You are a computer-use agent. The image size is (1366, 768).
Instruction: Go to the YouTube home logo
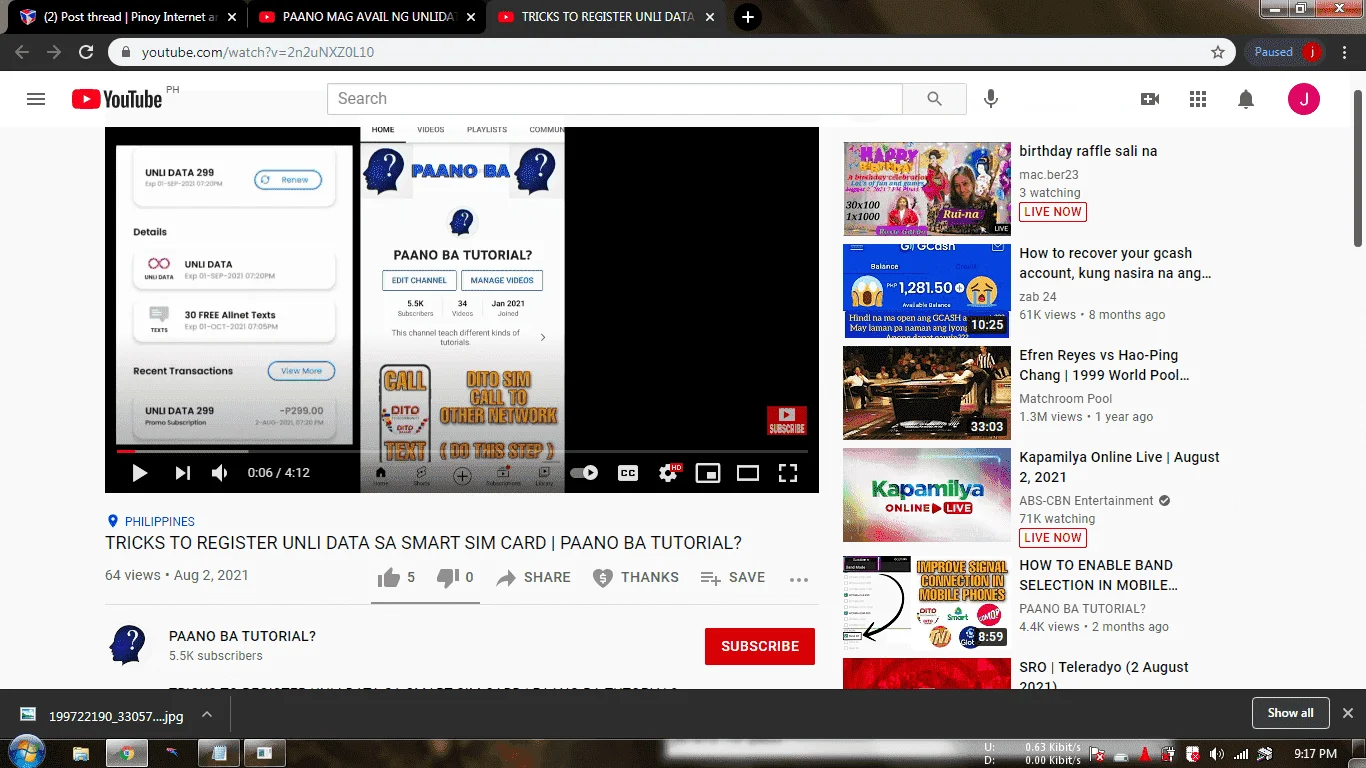click(117, 99)
